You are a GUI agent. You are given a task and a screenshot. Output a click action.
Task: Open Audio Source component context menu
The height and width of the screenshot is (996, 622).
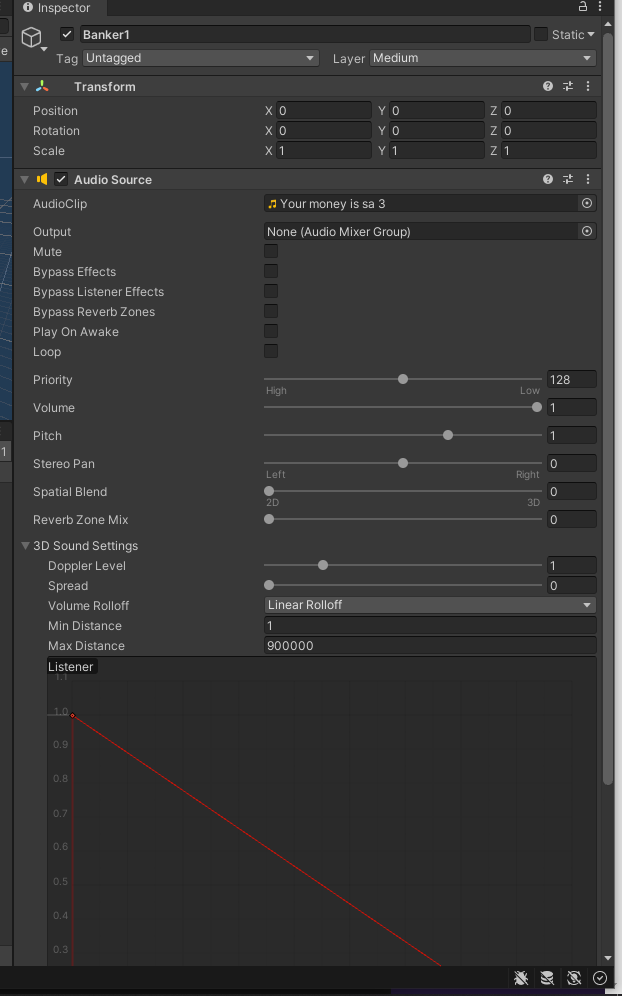pos(588,180)
